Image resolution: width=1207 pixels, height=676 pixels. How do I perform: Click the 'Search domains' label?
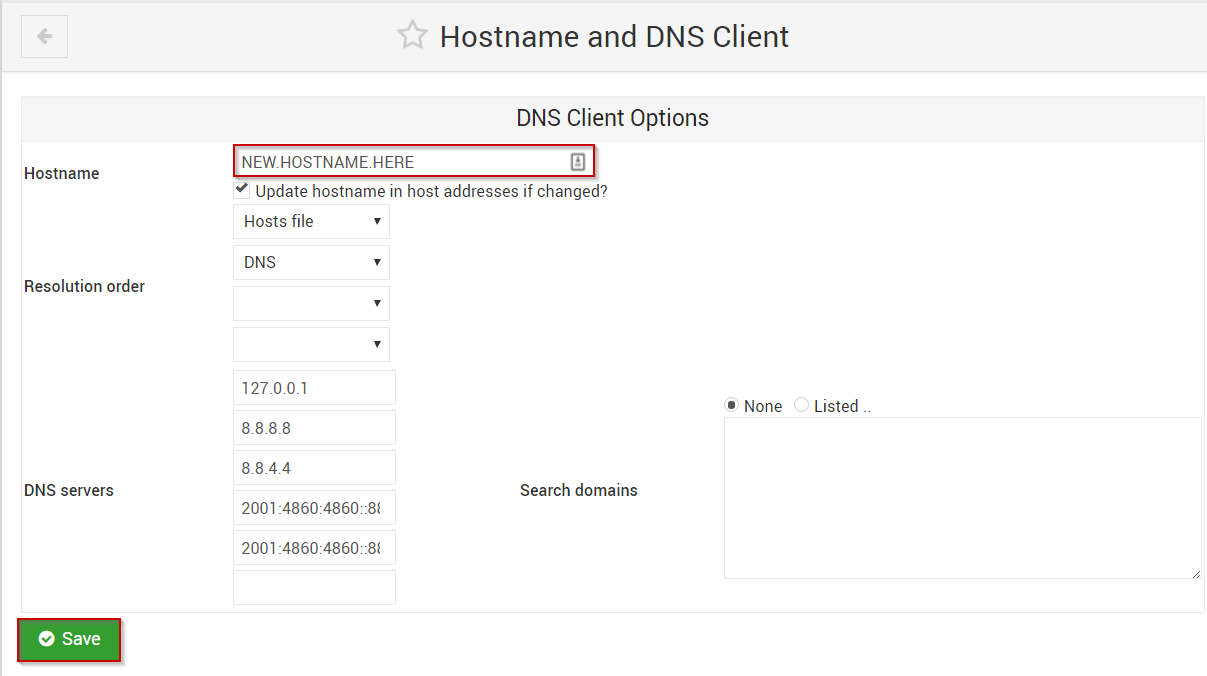(578, 490)
